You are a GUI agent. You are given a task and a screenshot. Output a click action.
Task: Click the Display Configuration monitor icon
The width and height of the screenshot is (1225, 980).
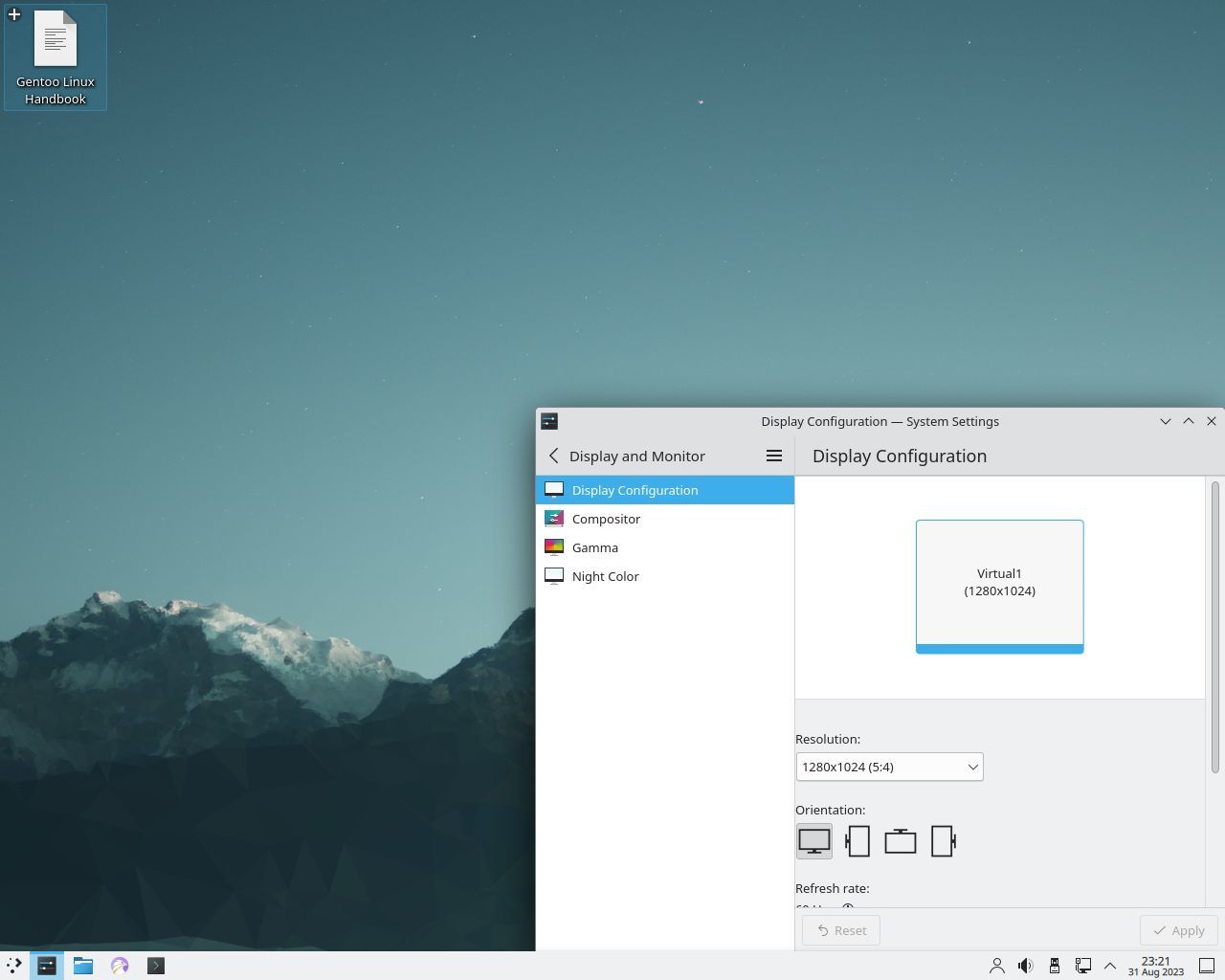tap(554, 489)
